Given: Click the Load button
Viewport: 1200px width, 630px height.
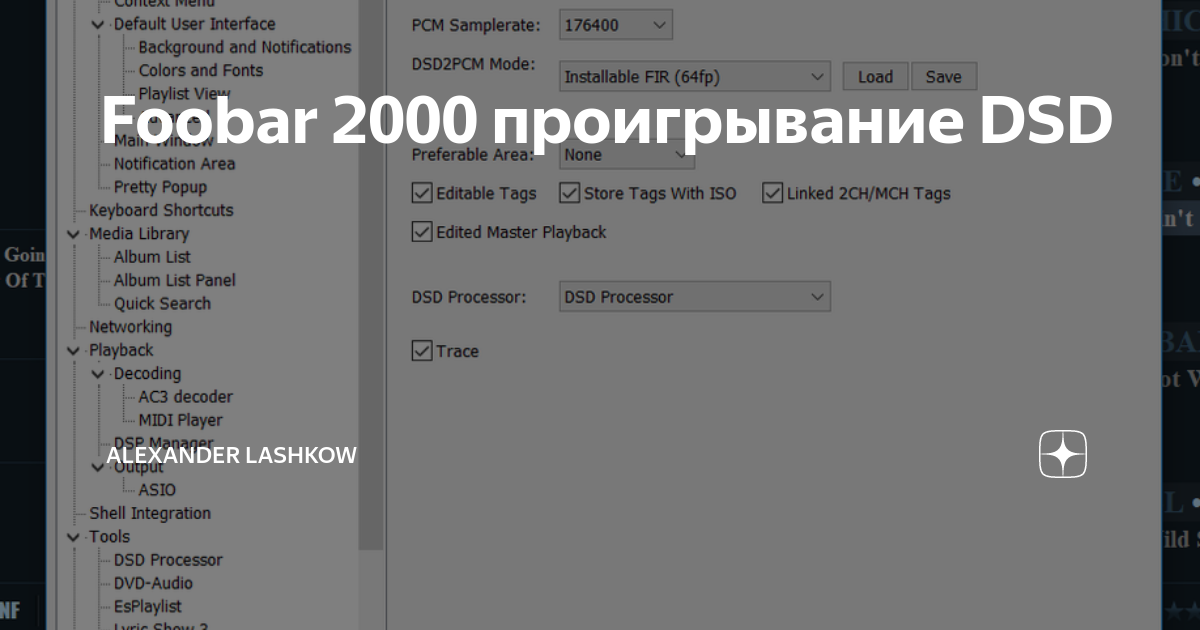Looking at the screenshot, I should click(874, 75).
